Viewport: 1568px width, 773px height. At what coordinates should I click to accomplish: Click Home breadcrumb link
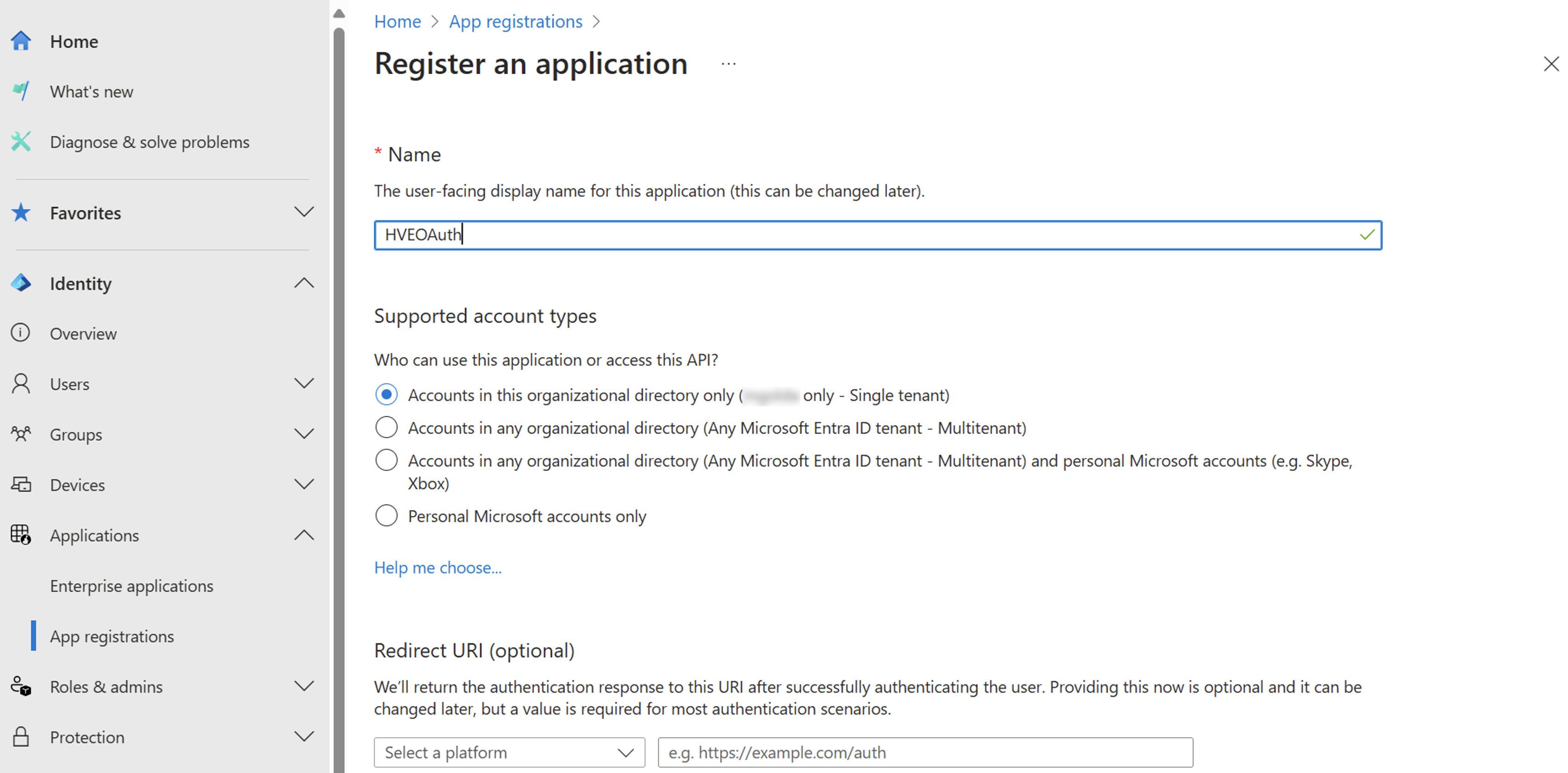398,21
